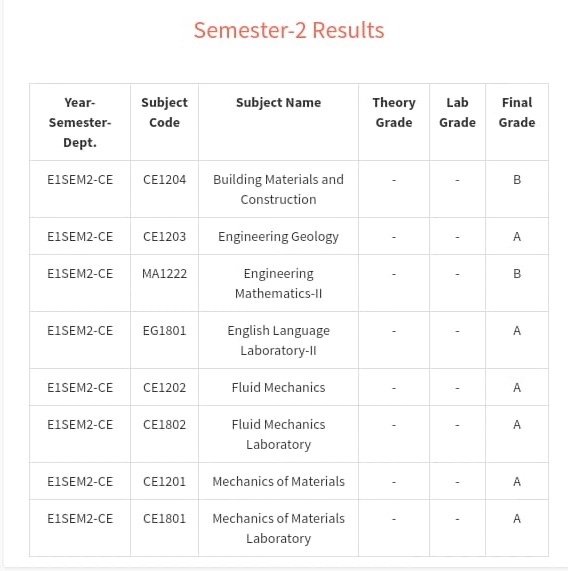This screenshot has width=568, height=571.
Task: Click the Semester-2 Results heading
Action: pyautogui.click(x=289, y=30)
